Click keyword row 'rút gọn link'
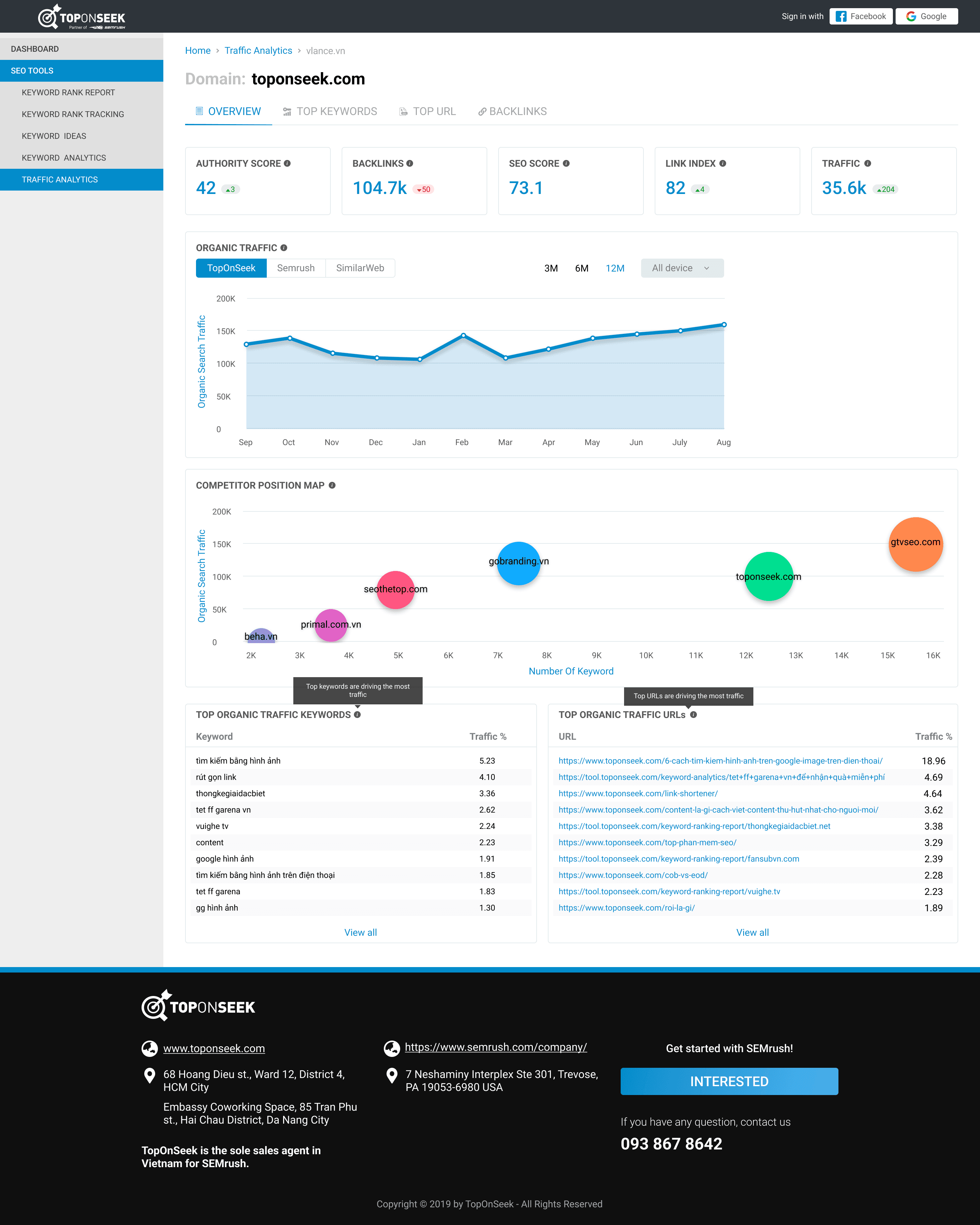Image resolution: width=980 pixels, height=1225 pixels. [361, 777]
